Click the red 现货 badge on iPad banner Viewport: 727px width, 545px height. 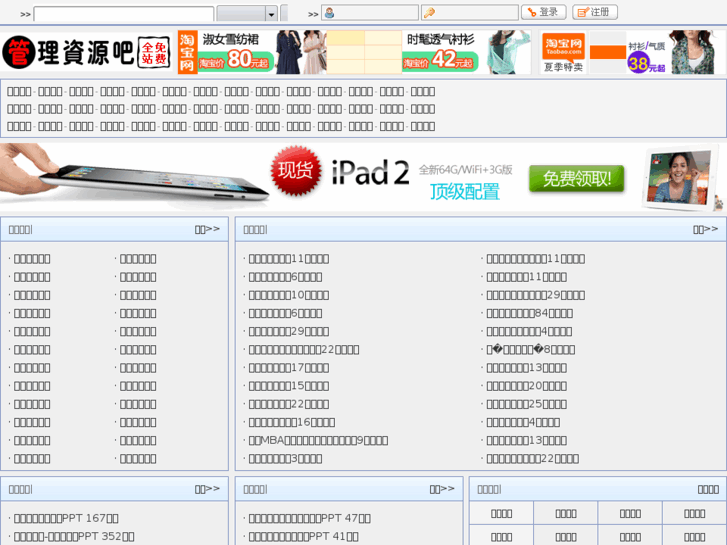click(x=296, y=170)
